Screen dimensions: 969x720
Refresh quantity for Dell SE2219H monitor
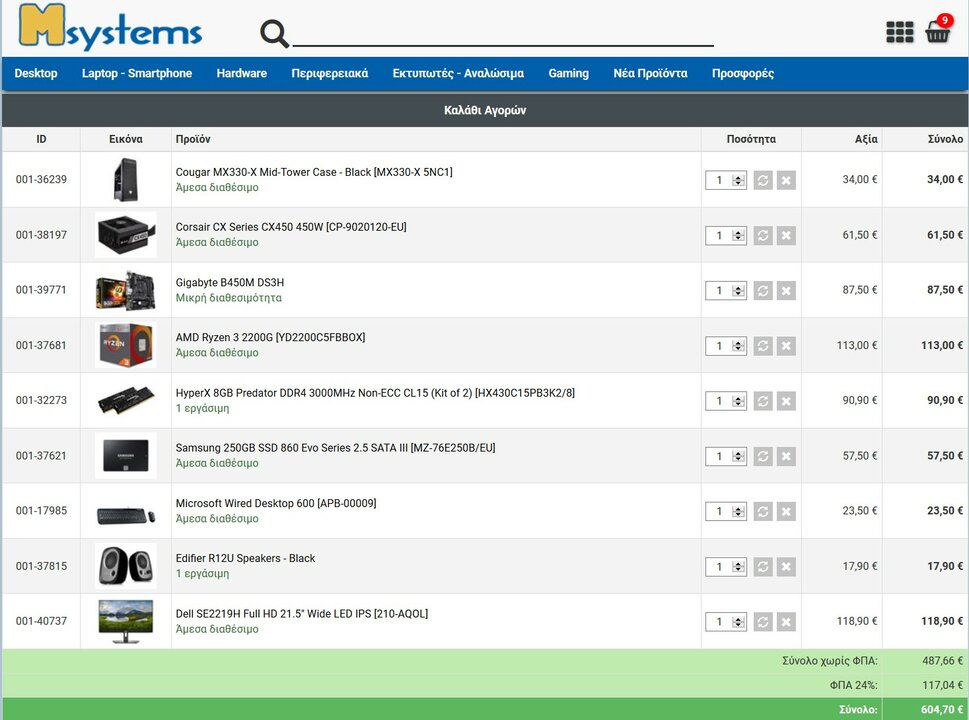pos(763,622)
